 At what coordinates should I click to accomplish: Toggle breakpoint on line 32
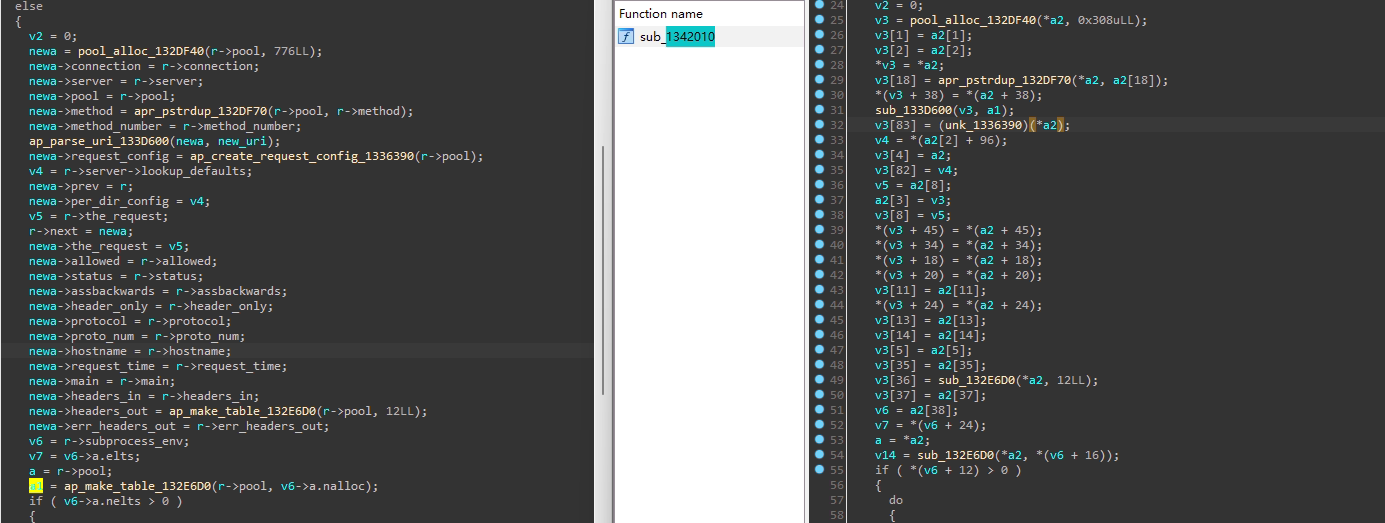click(819, 125)
